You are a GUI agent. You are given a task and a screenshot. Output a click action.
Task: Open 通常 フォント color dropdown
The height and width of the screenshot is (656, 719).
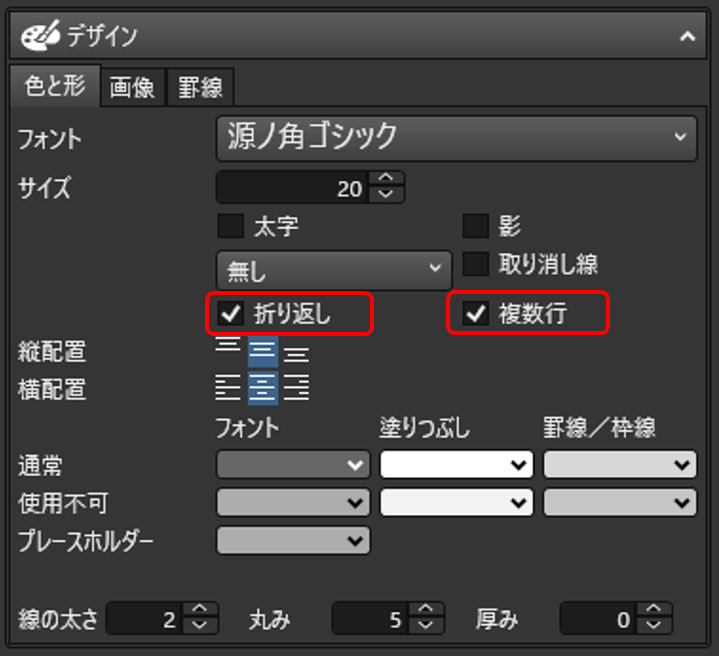[293, 464]
